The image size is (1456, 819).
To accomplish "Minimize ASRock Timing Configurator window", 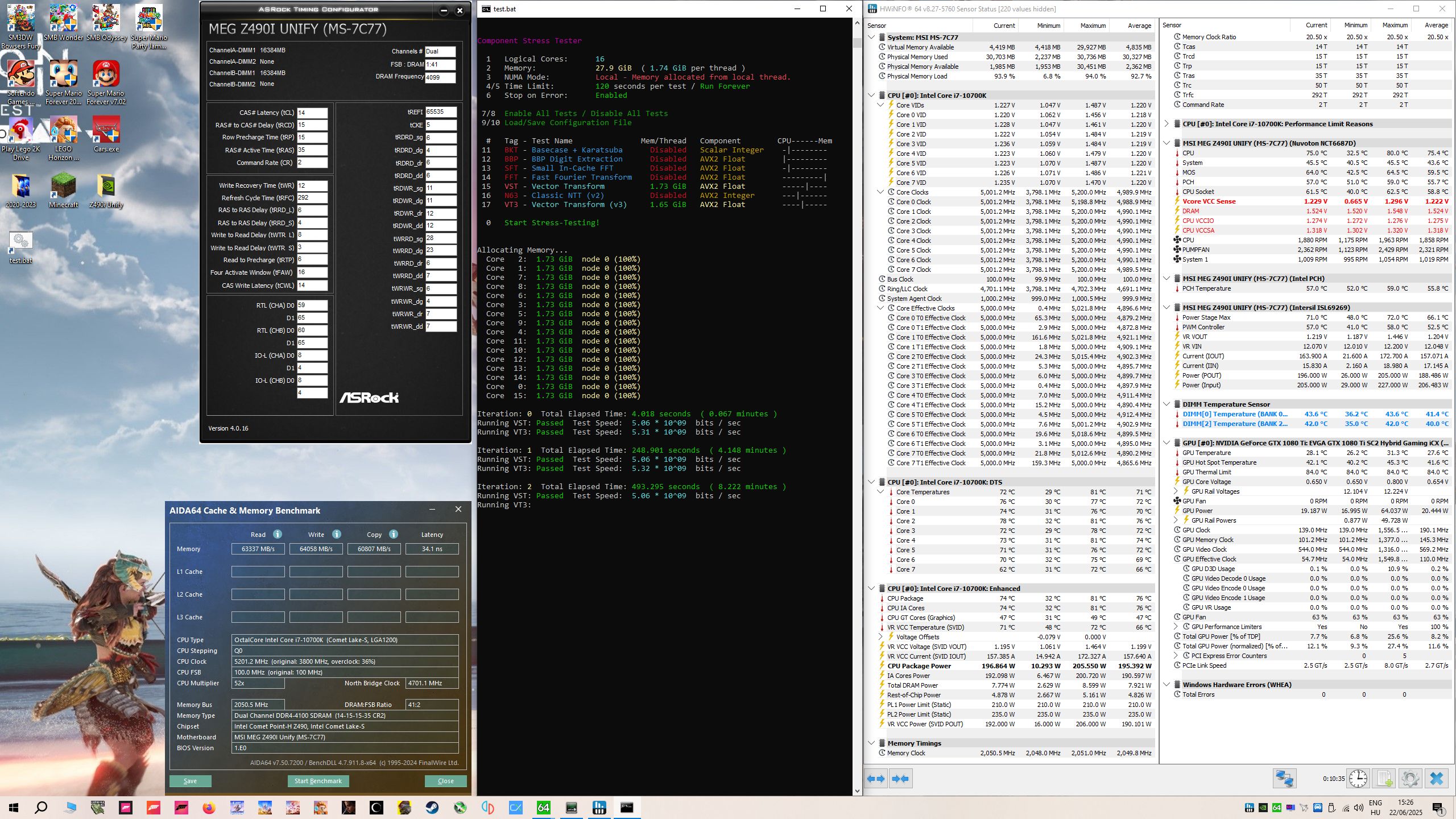I will click(444, 10).
